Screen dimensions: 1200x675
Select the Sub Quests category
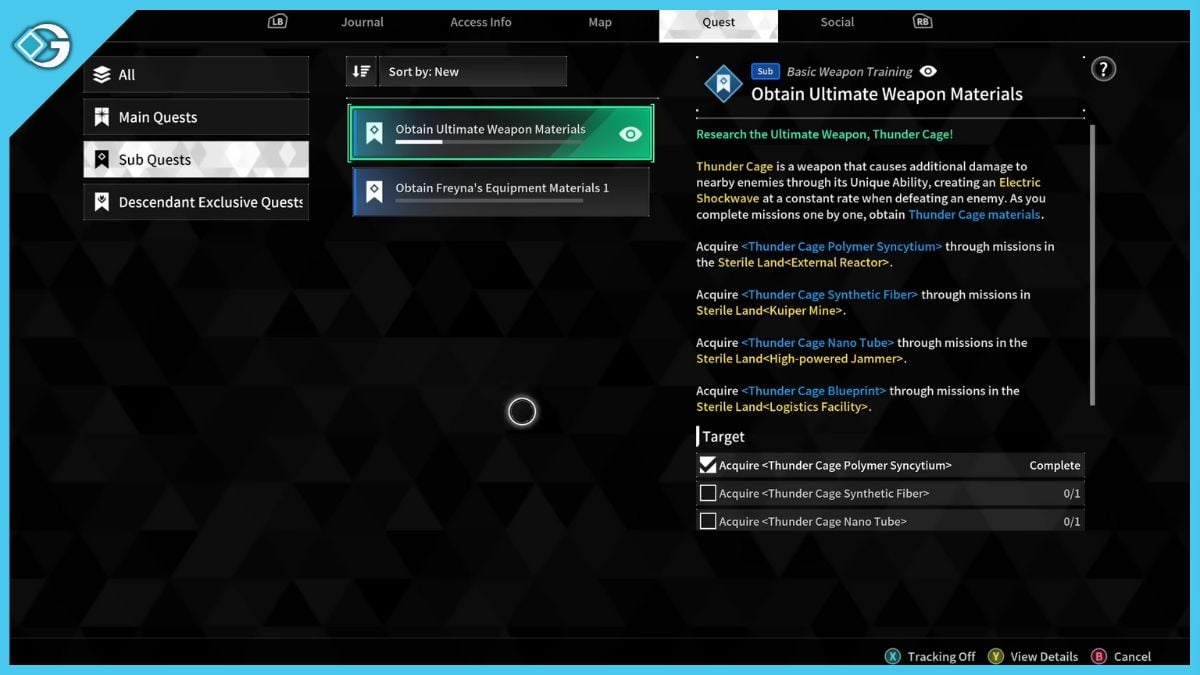tap(196, 159)
